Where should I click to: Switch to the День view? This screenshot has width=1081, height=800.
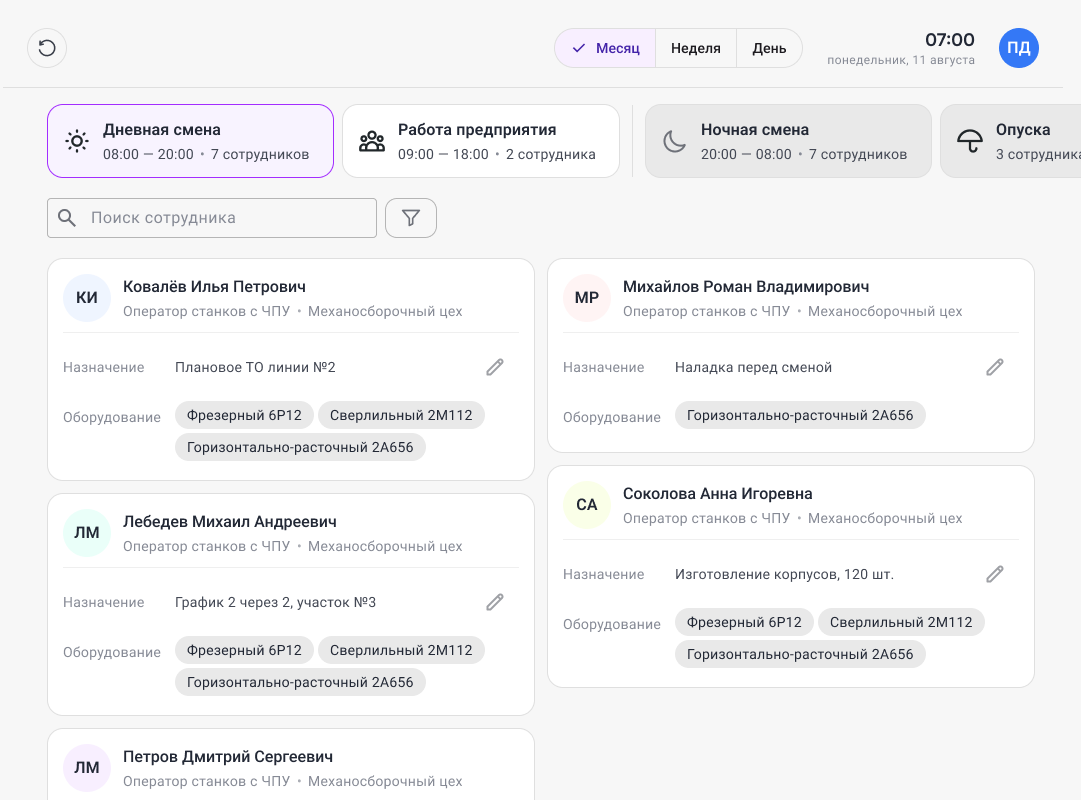[769, 48]
